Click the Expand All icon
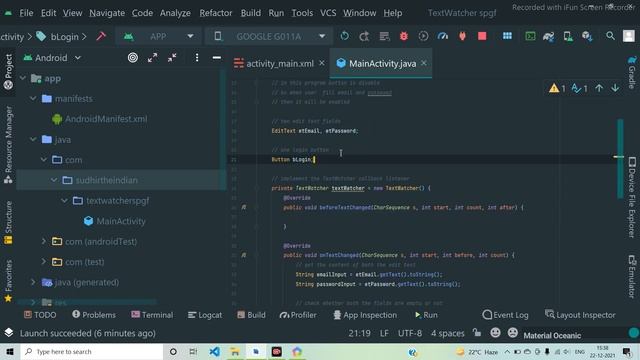 (x=153, y=58)
